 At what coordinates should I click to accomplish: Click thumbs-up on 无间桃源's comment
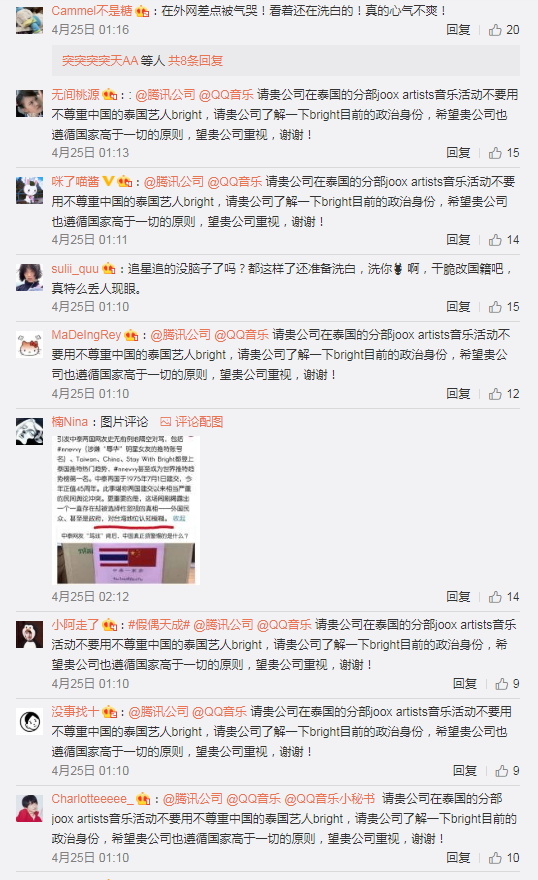point(503,153)
